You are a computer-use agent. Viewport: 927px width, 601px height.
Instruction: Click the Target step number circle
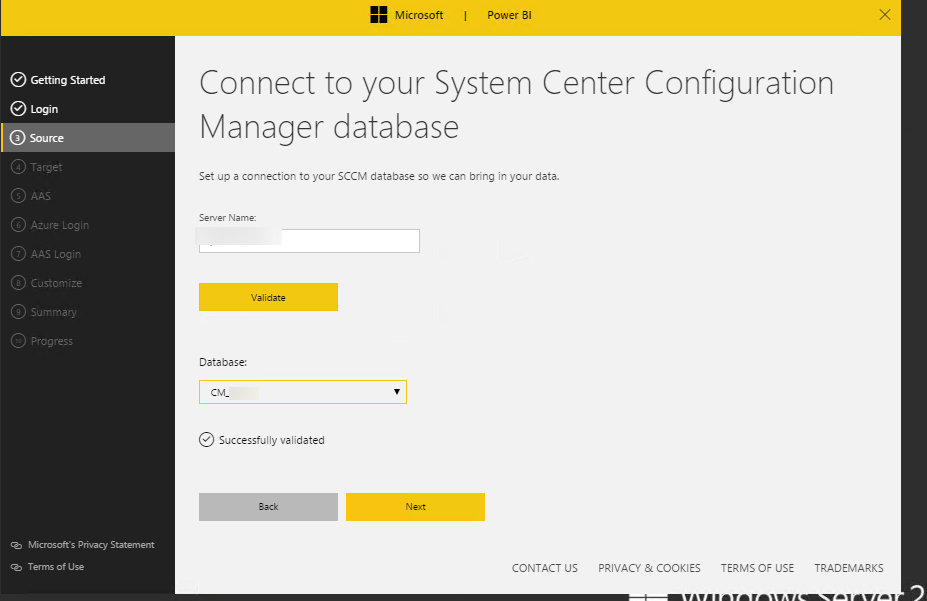coord(18,167)
